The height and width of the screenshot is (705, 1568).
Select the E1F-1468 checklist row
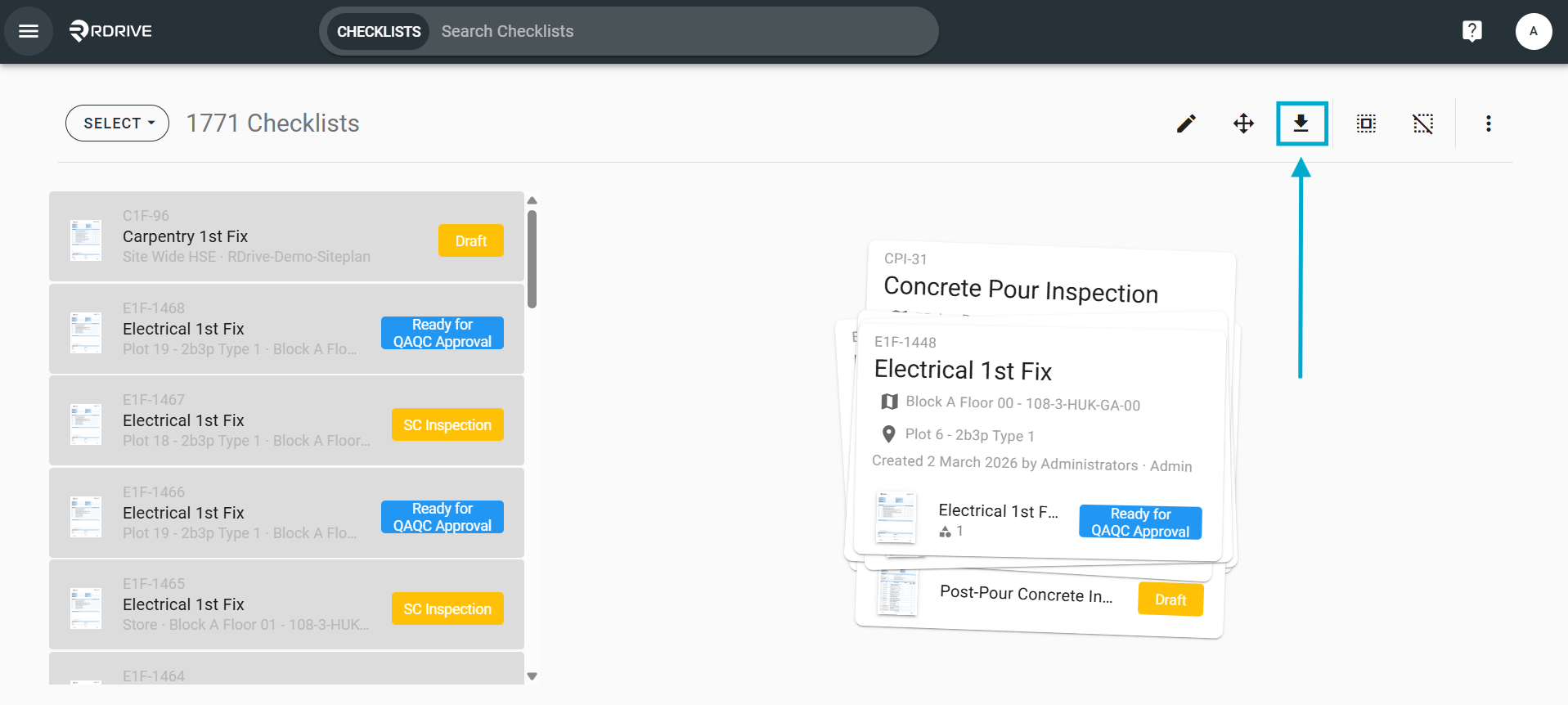pyautogui.click(x=286, y=329)
